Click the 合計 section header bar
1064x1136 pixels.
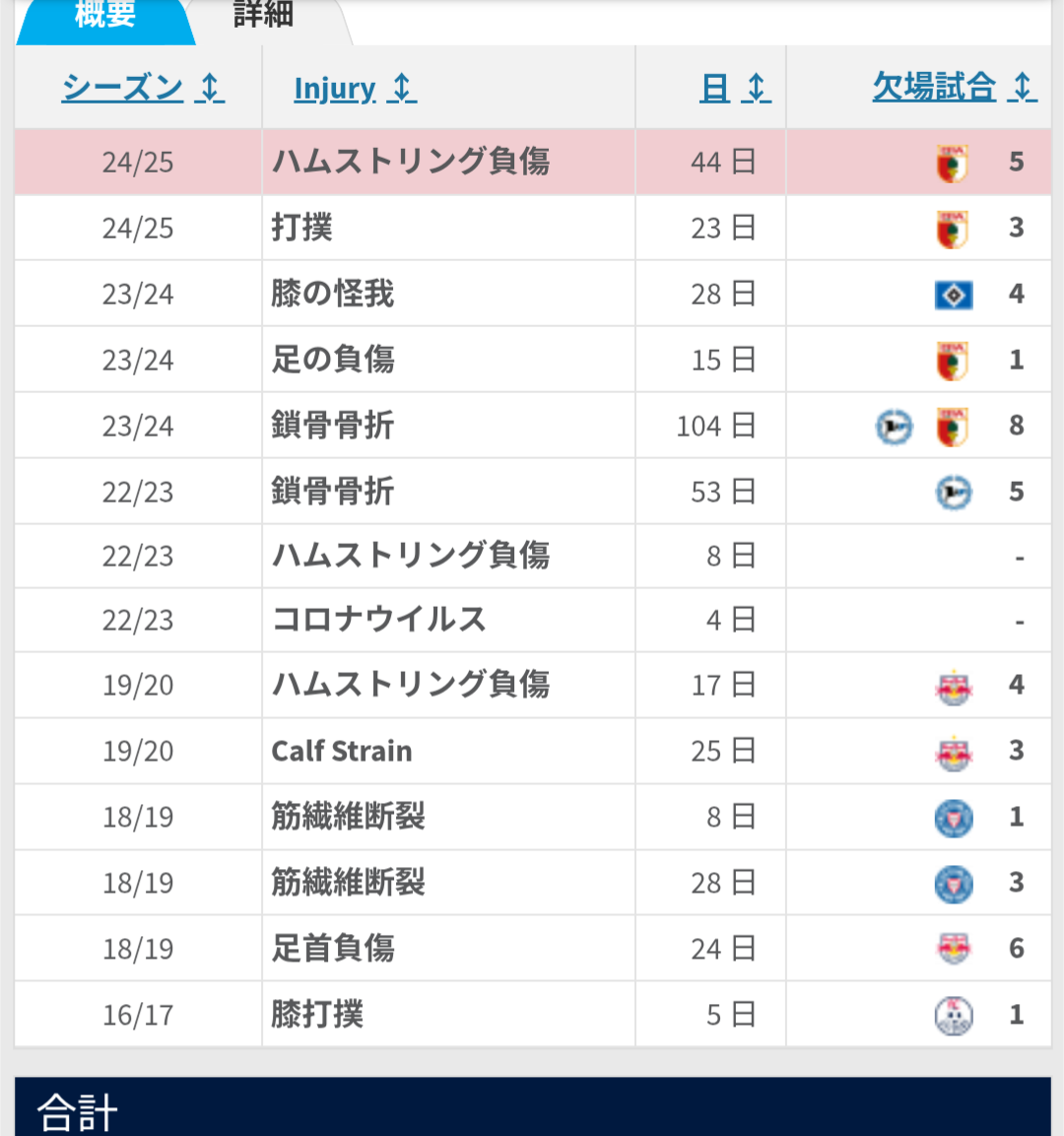pos(532,1108)
